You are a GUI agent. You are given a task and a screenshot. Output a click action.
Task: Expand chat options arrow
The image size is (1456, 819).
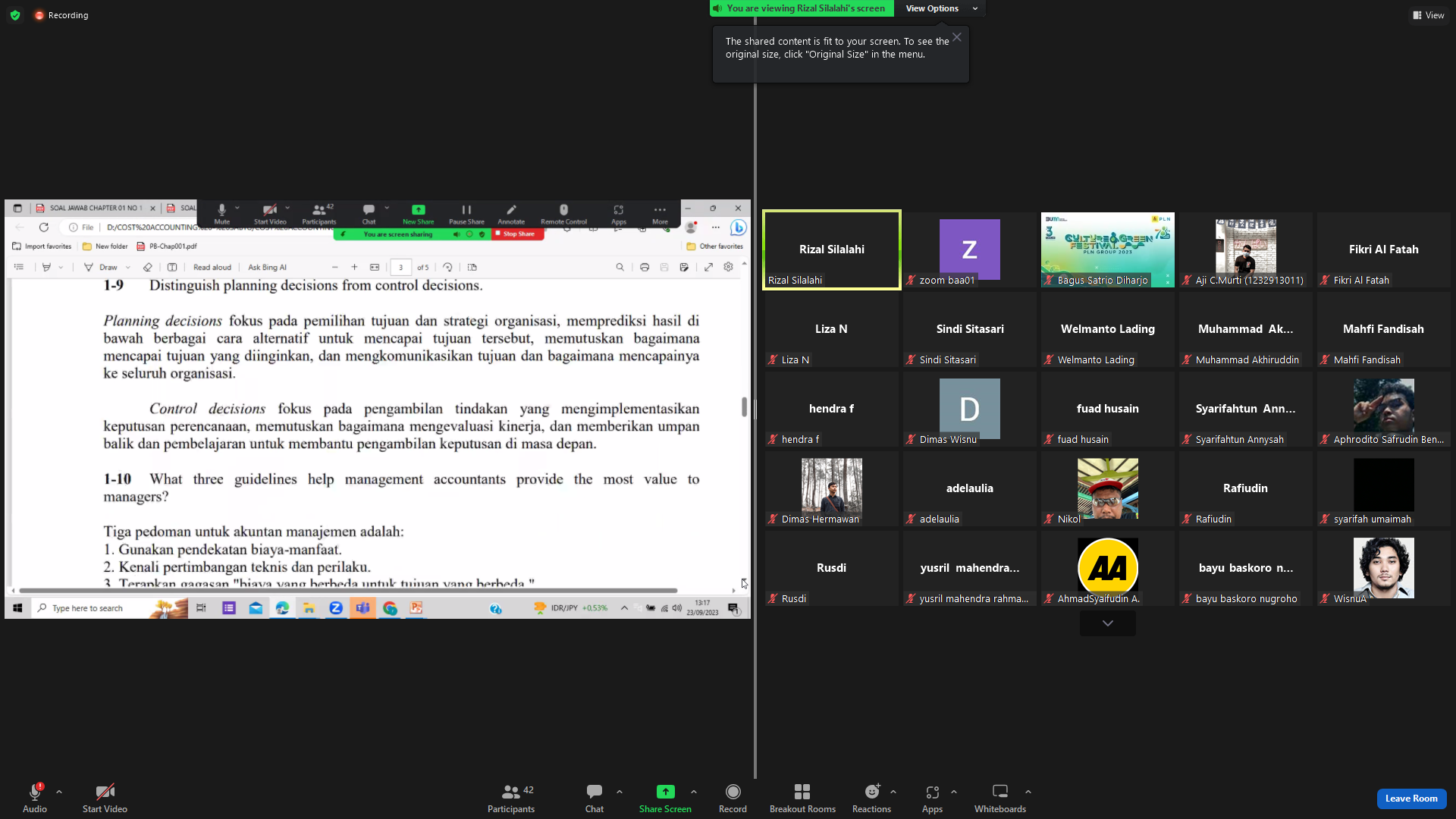pyautogui.click(x=620, y=792)
